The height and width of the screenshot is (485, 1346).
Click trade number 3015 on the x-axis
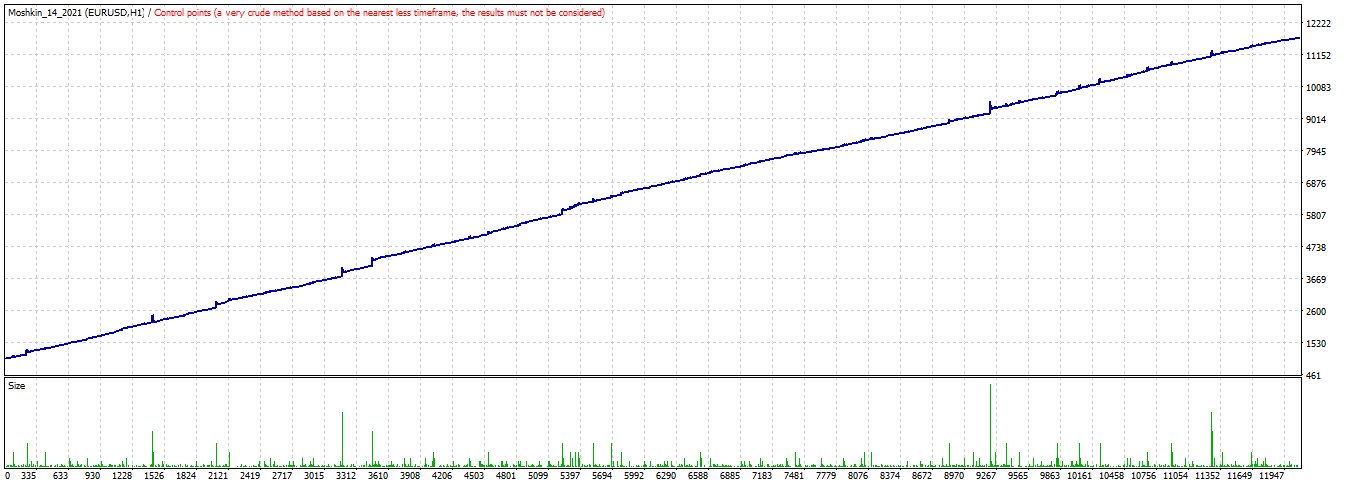pos(314,477)
